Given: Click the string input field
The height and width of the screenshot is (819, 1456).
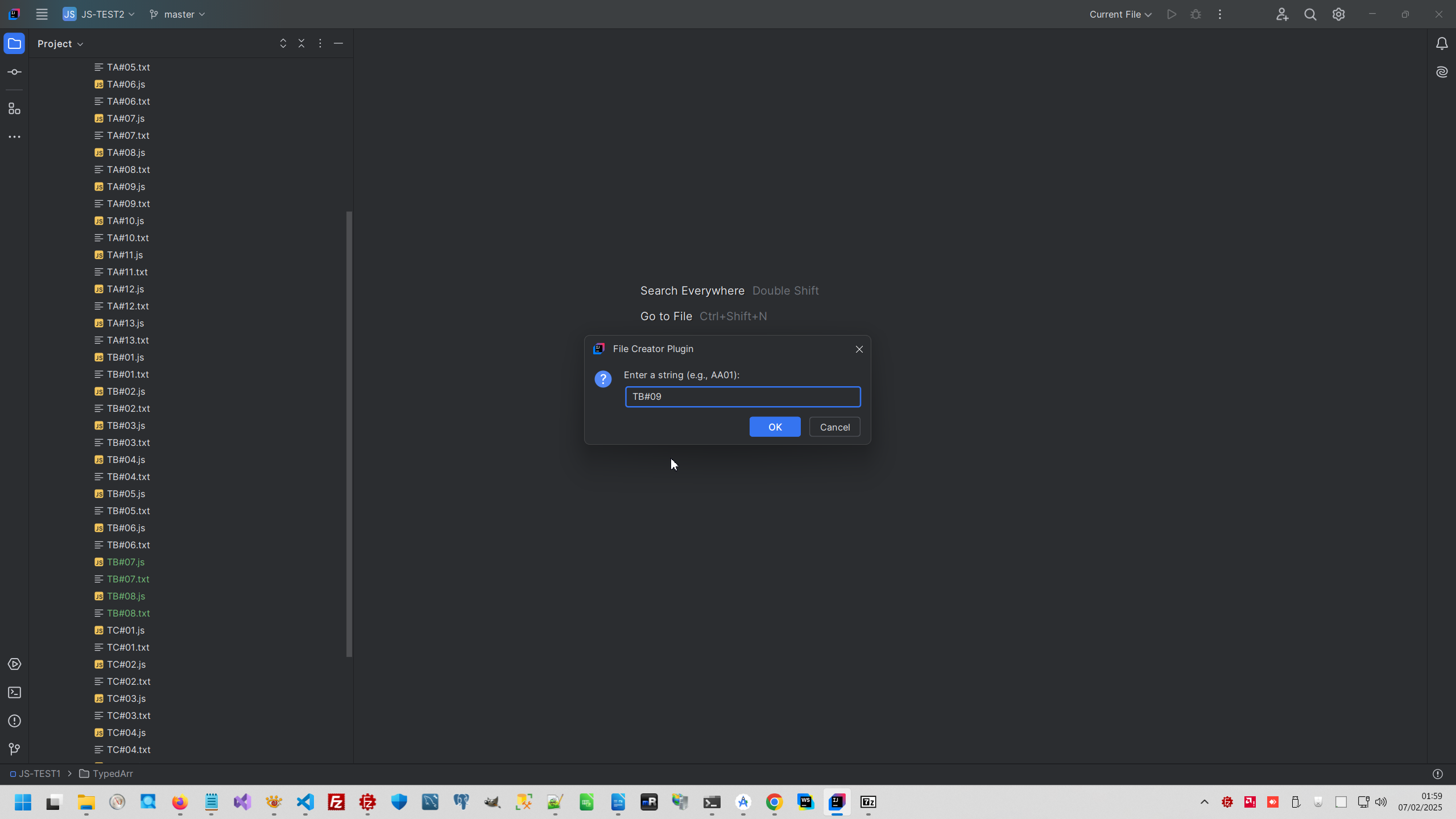Looking at the screenshot, I should [x=742, y=397].
